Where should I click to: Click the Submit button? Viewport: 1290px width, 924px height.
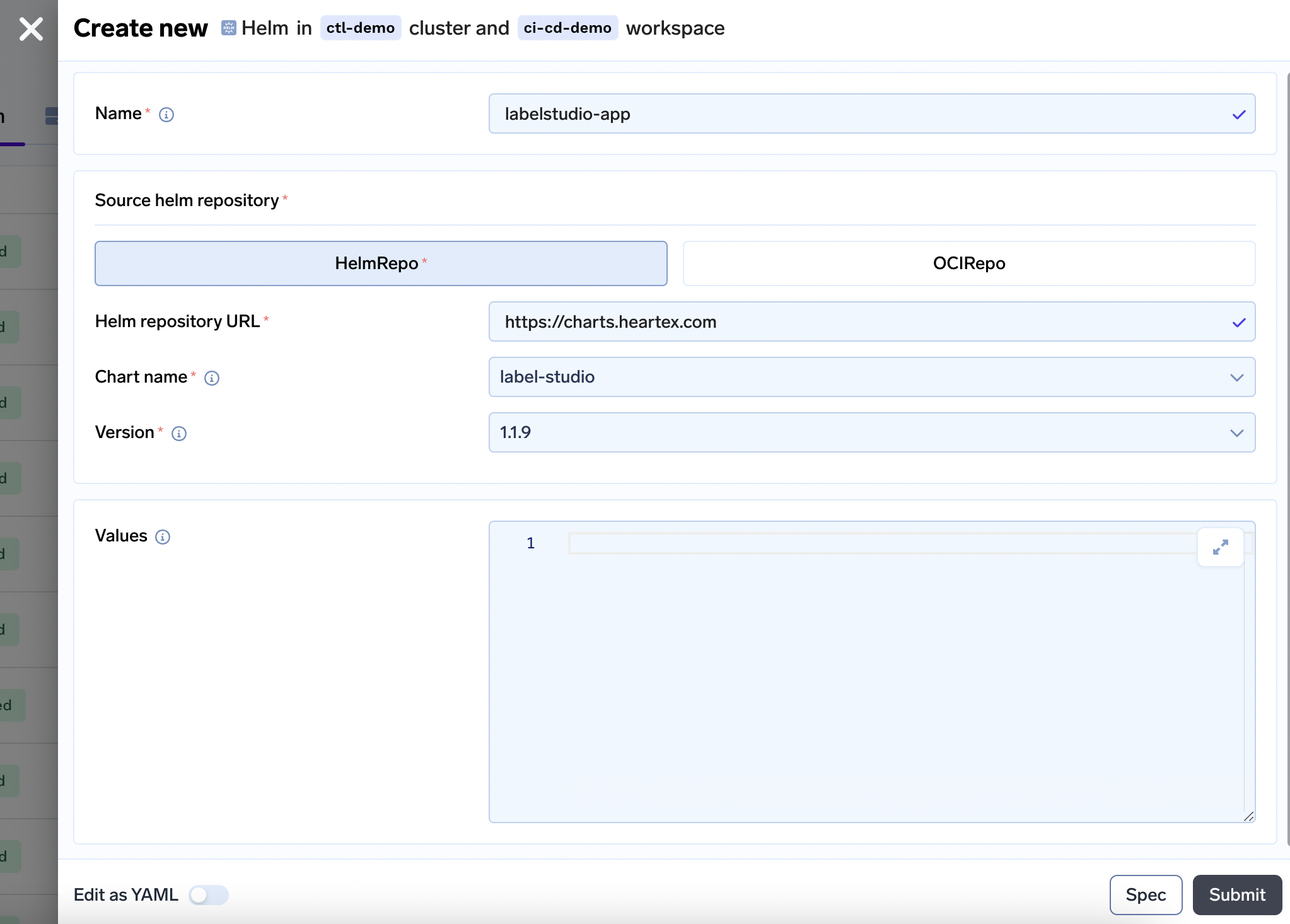pos(1236,895)
